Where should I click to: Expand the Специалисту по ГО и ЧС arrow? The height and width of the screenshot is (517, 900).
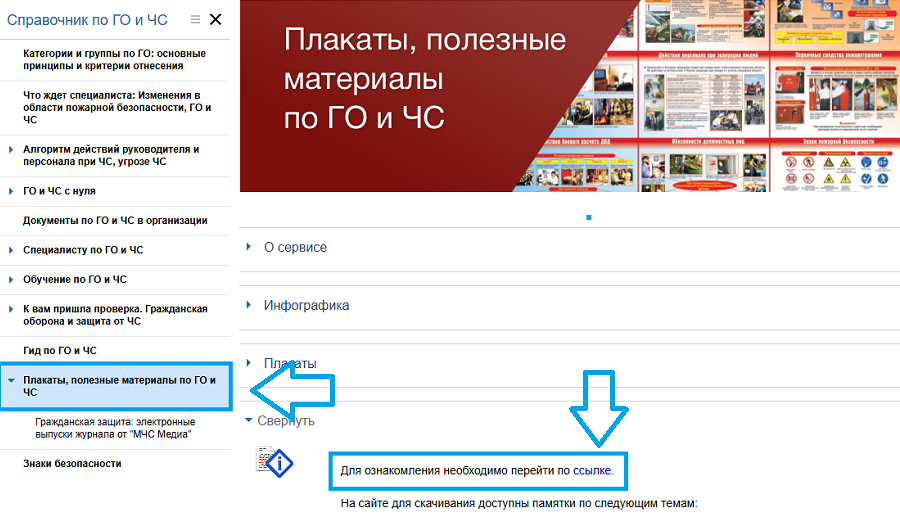pyautogui.click(x=11, y=250)
